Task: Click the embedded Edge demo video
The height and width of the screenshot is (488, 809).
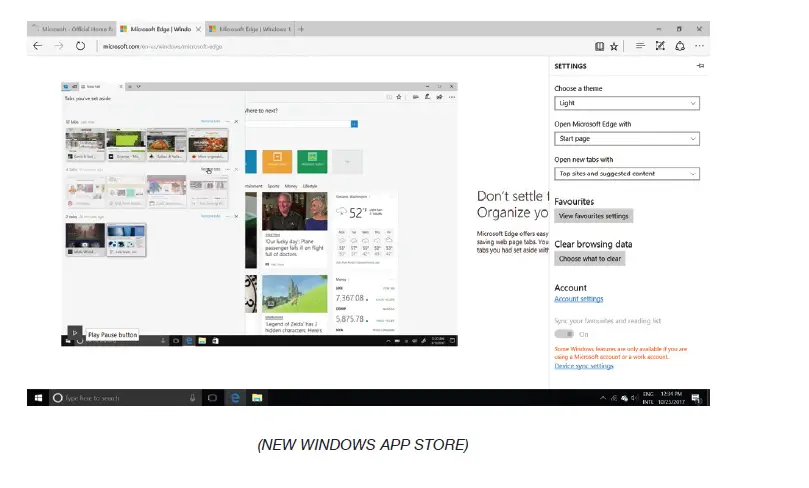Action: [x=259, y=214]
